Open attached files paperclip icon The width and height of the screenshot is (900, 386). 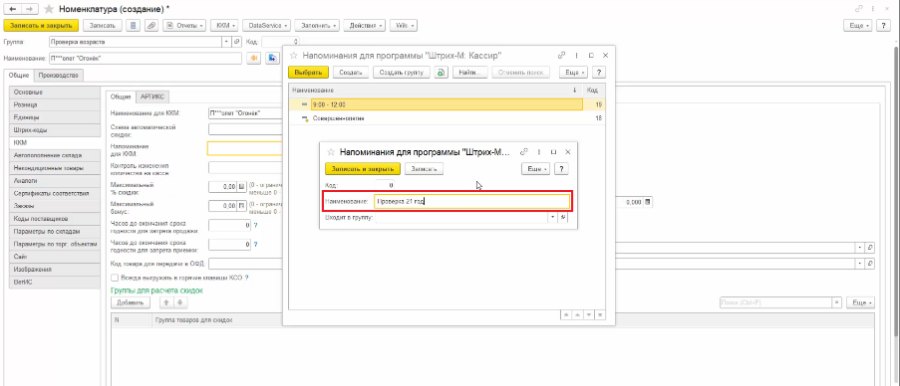point(151,26)
